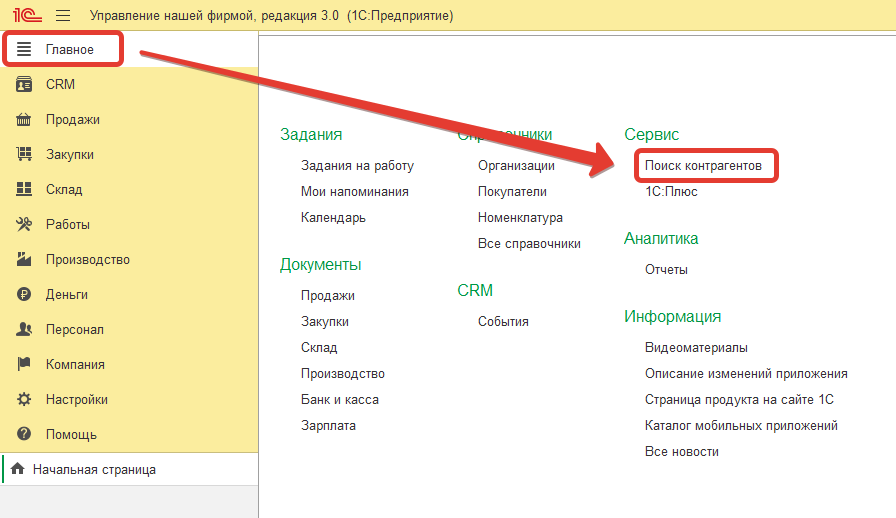Click the green CRM group heading
The width and height of the screenshot is (896, 518).
pos(475,290)
